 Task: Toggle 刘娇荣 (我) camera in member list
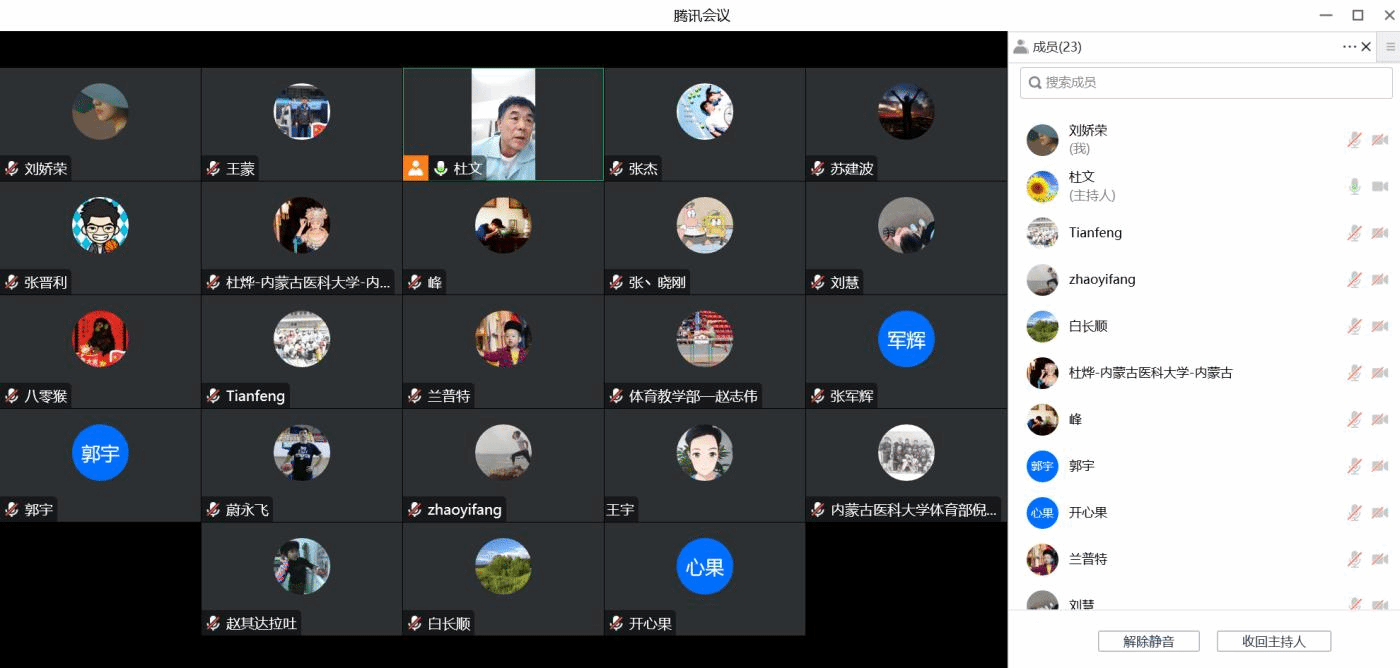pos(1380,140)
